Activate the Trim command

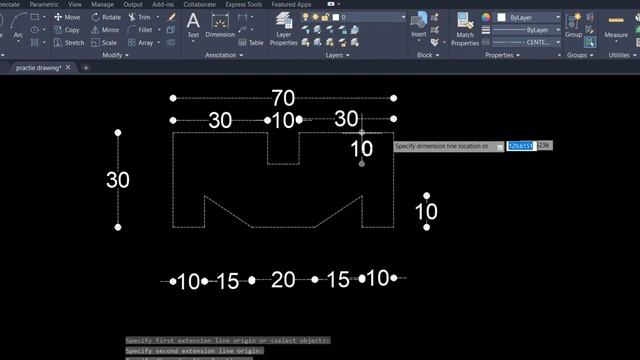[x=140, y=17]
